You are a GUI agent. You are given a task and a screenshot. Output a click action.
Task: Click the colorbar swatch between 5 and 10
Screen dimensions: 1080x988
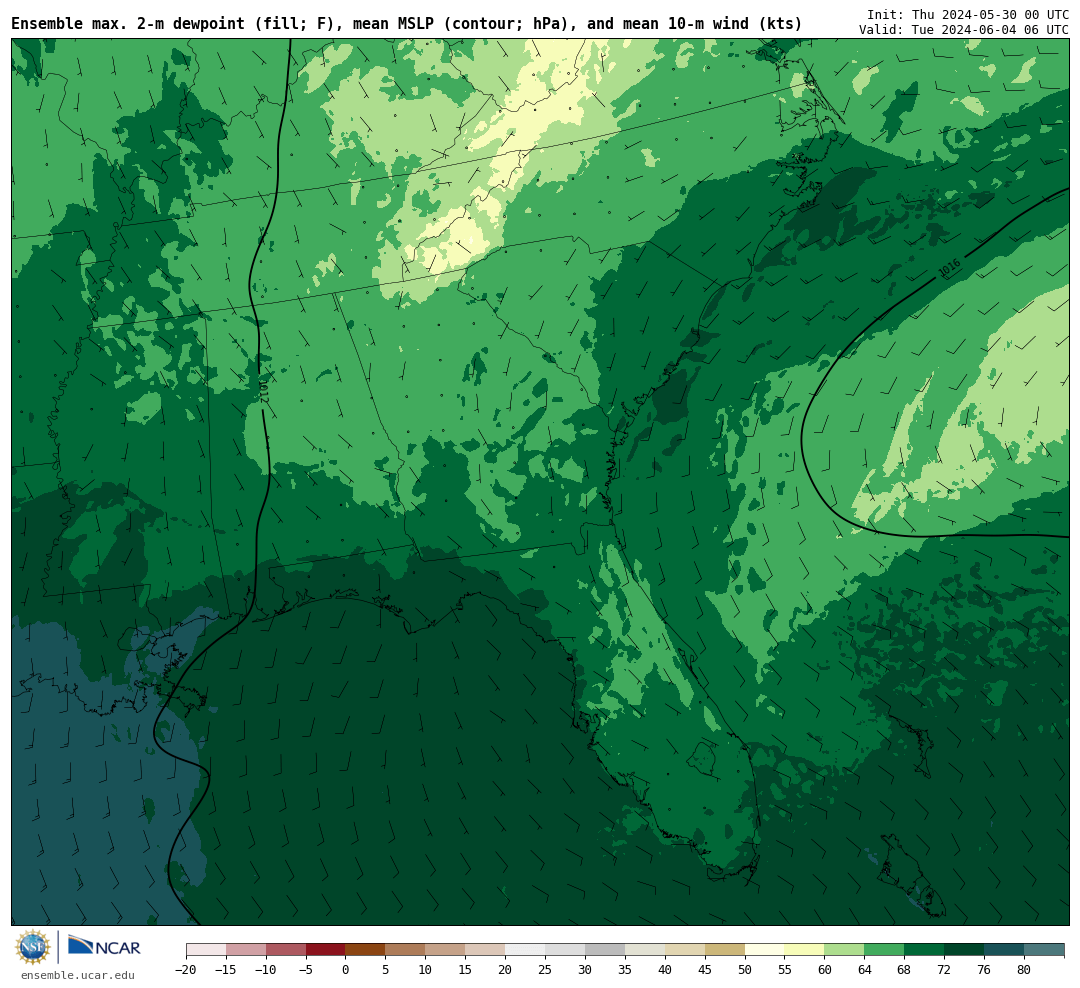click(405, 950)
